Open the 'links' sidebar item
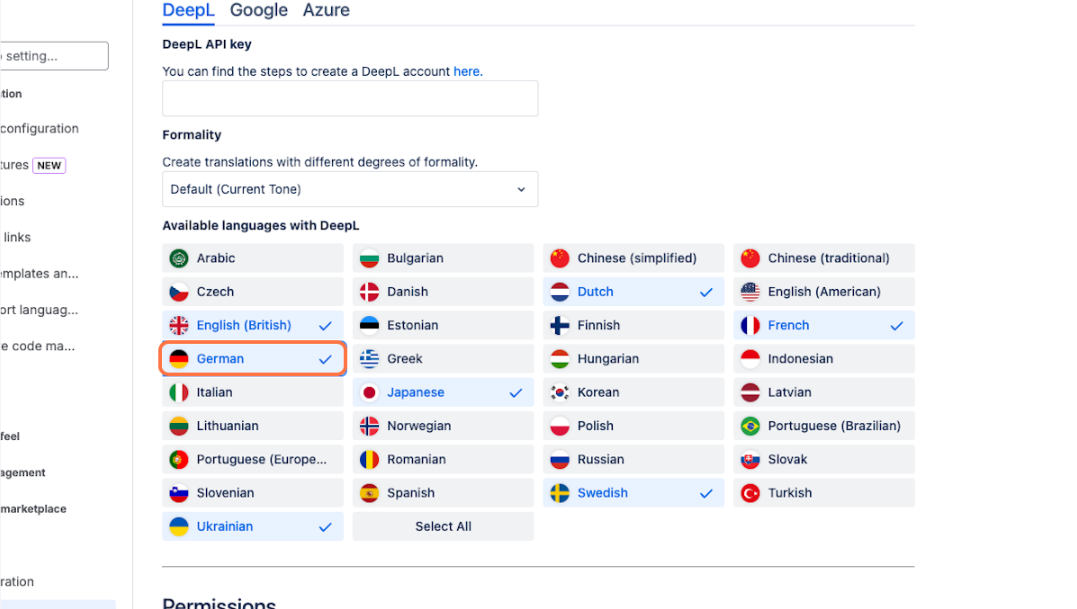Viewport: 1077px width, 609px height. pos(16,237)
